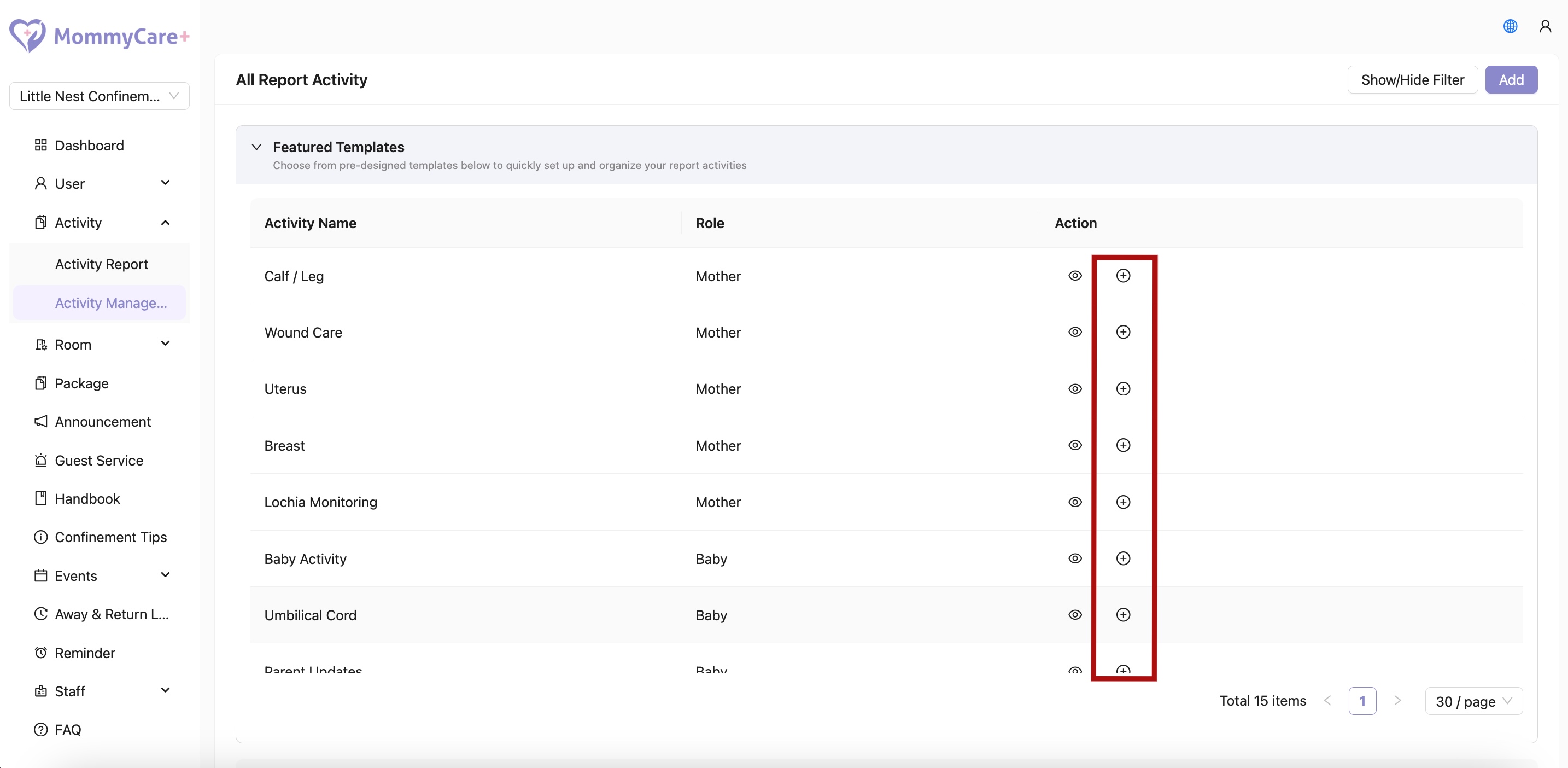The width and height of the screenshot is (1568, 768).
Task: Preview the Umbilical Cord template
Action: pyautogui.click(x=1075, y=614)
